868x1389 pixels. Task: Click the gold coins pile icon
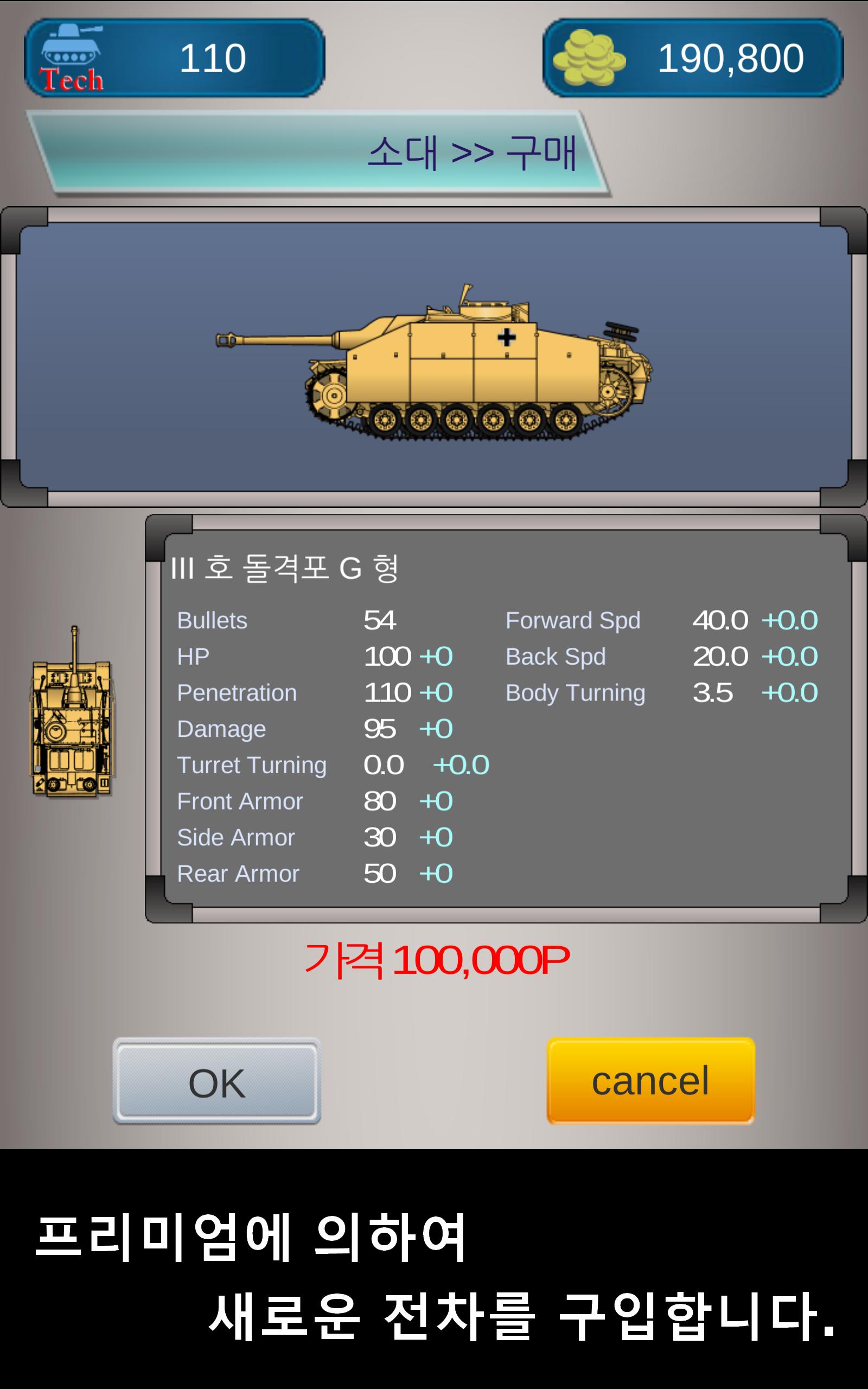click(589, 58)
